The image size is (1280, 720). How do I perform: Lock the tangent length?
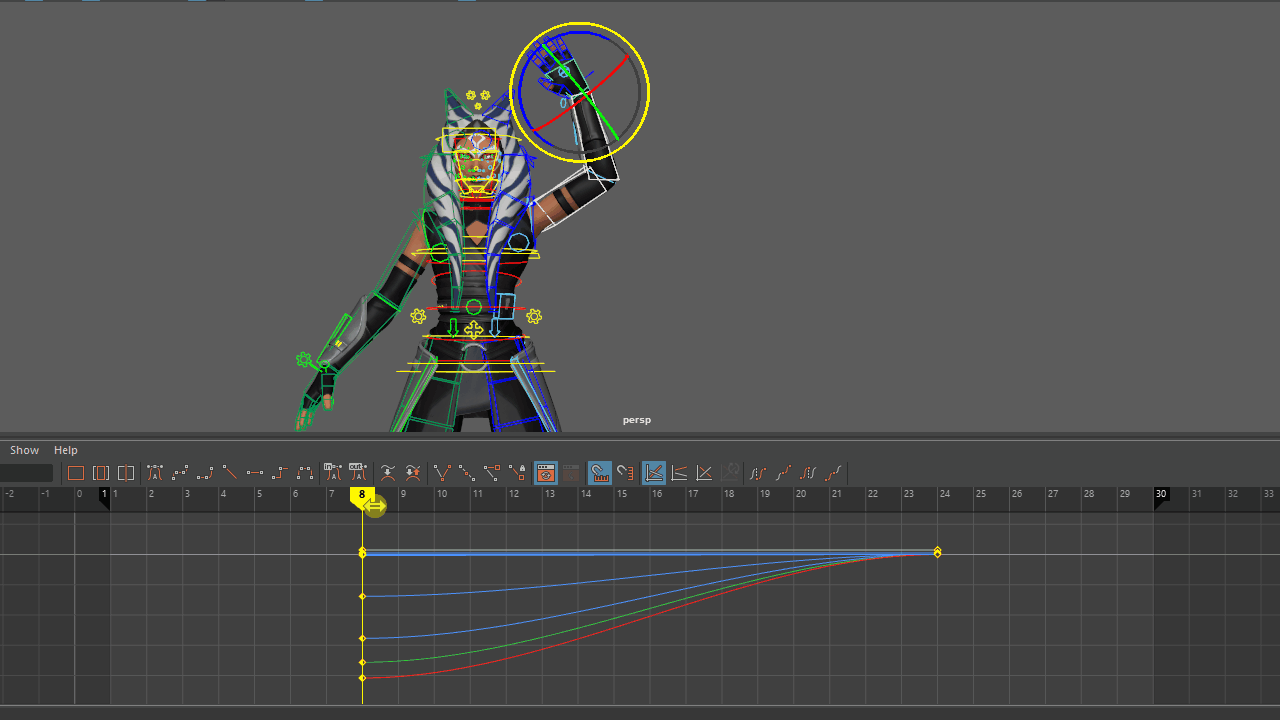[x=517, y=473]
